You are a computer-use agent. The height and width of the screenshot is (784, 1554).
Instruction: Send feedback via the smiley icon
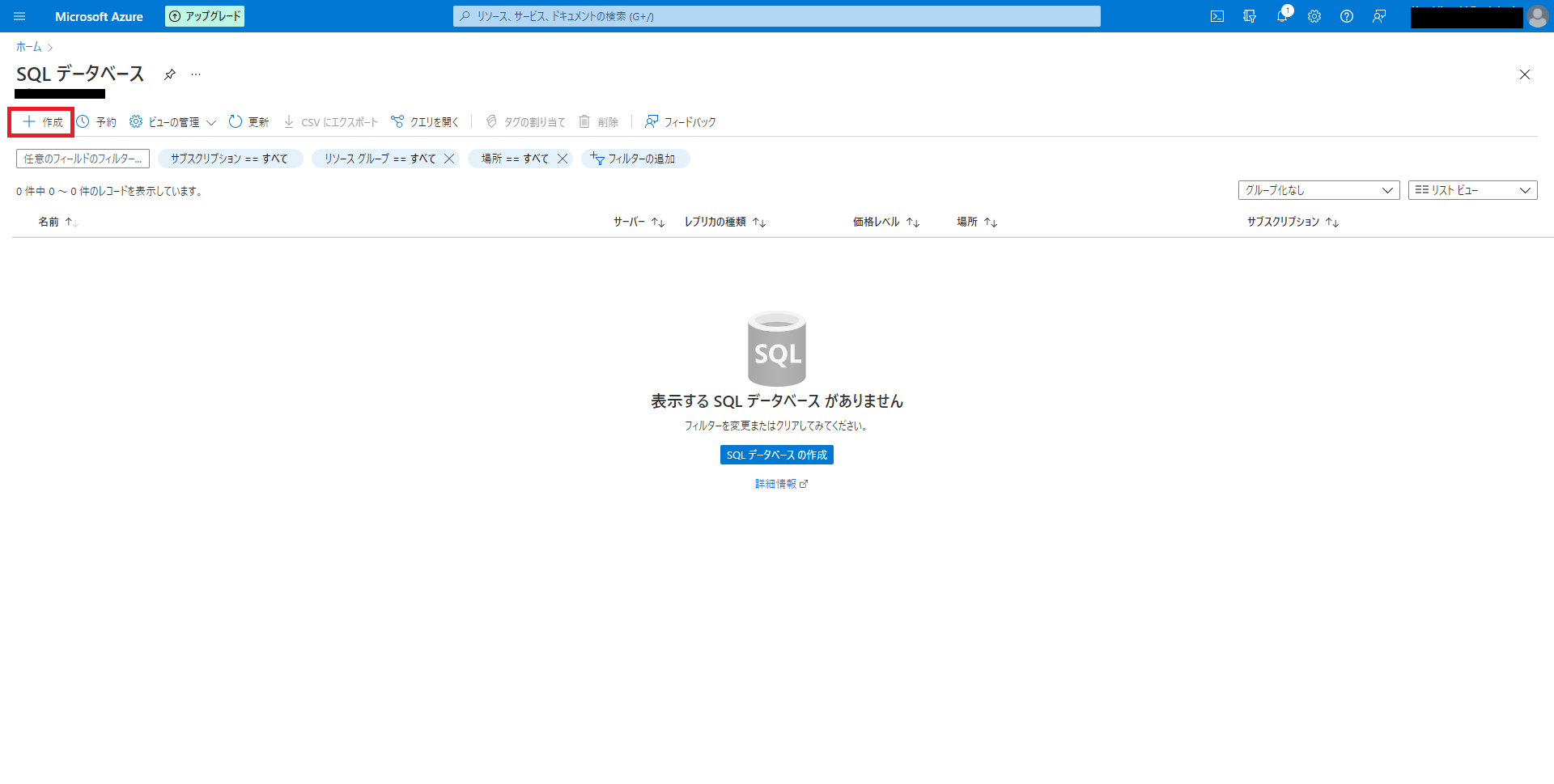tap(1380, 16)
